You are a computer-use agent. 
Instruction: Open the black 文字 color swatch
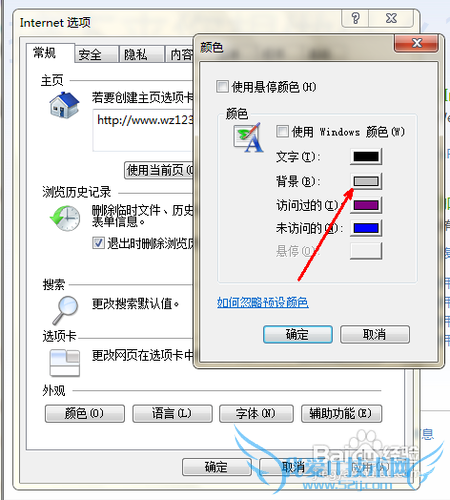(366, 156)
